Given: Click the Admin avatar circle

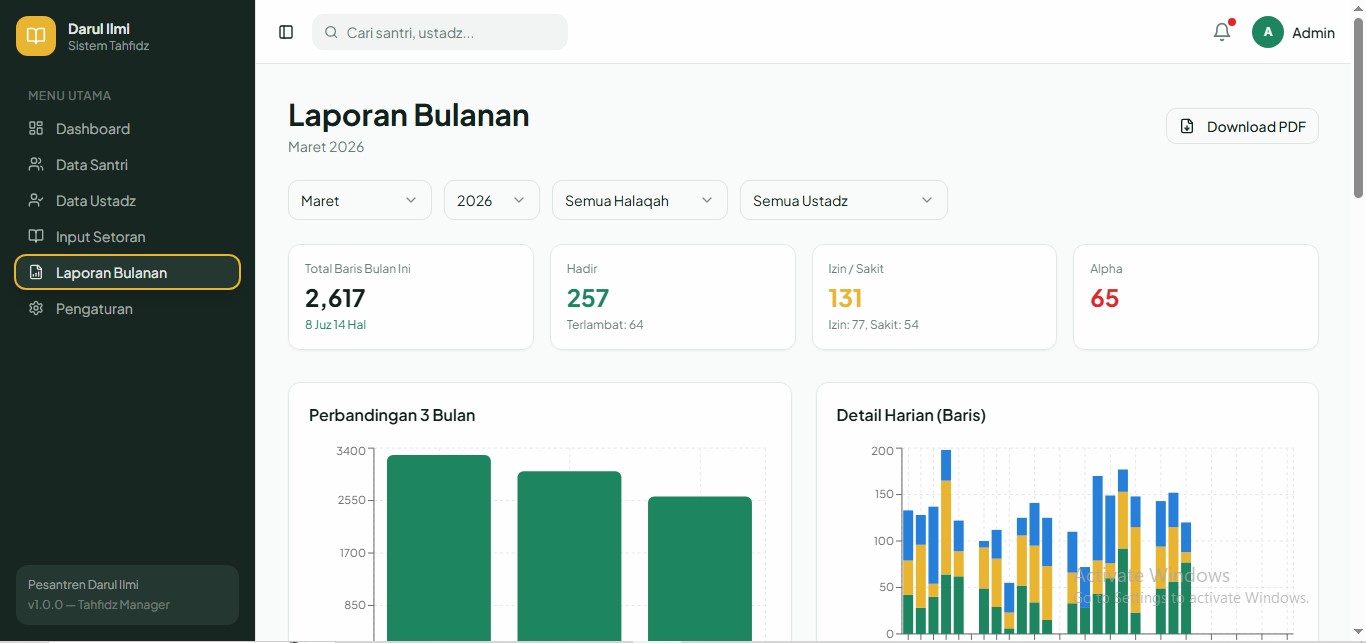Looking at the screenshot, I should click(1268, 32).
